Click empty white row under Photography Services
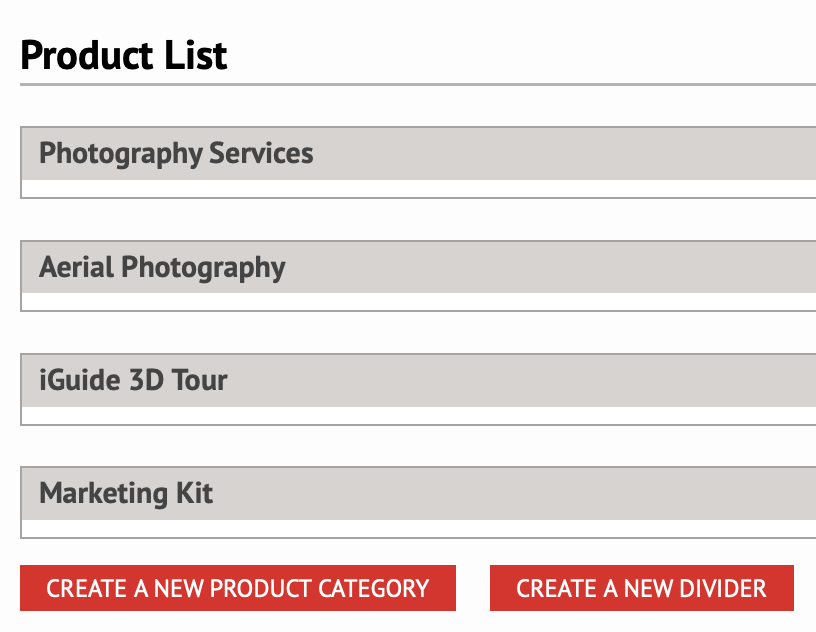The width and height of the screenshot is (816, 632). click(418, 188)
